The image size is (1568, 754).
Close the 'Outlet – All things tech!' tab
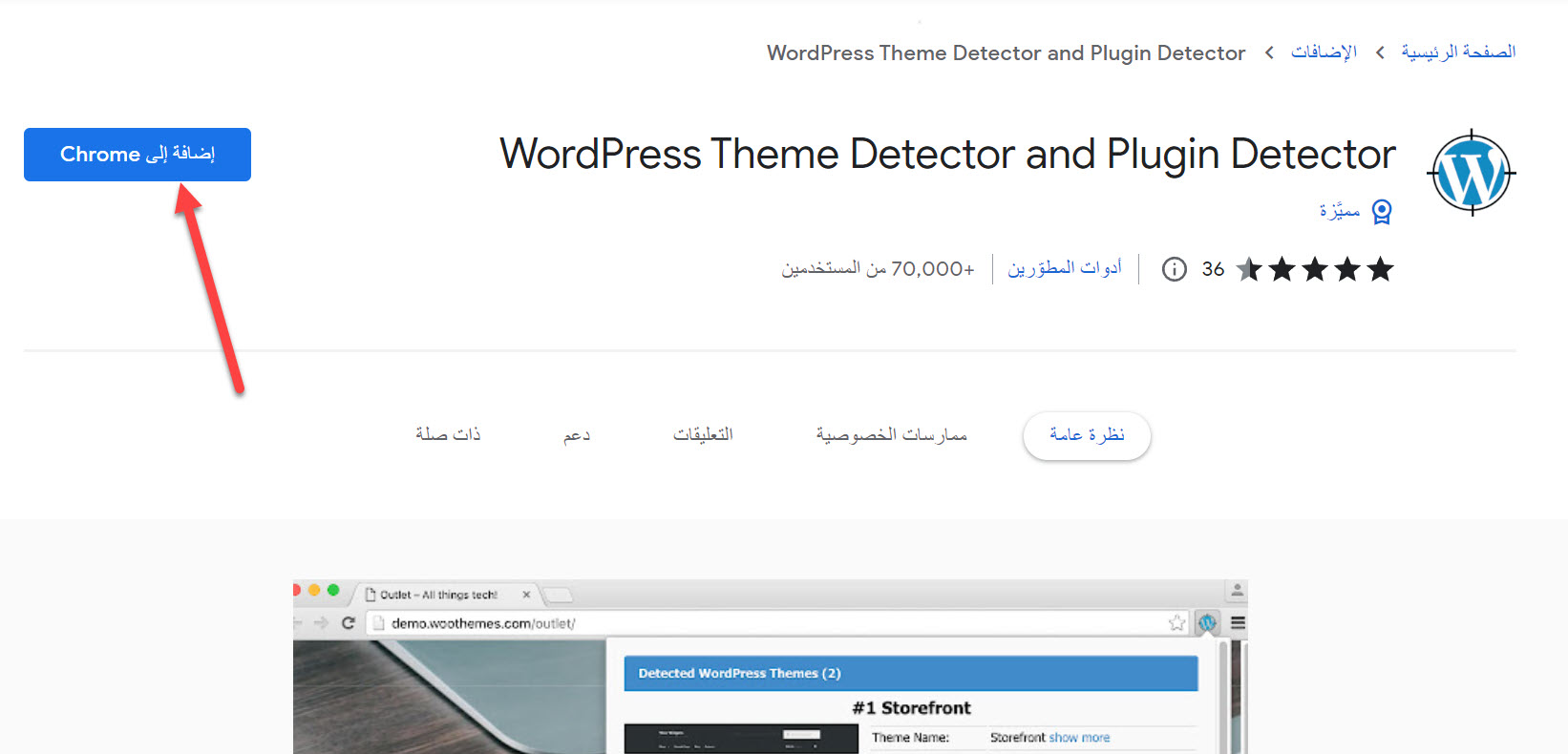tap(526, 595)
